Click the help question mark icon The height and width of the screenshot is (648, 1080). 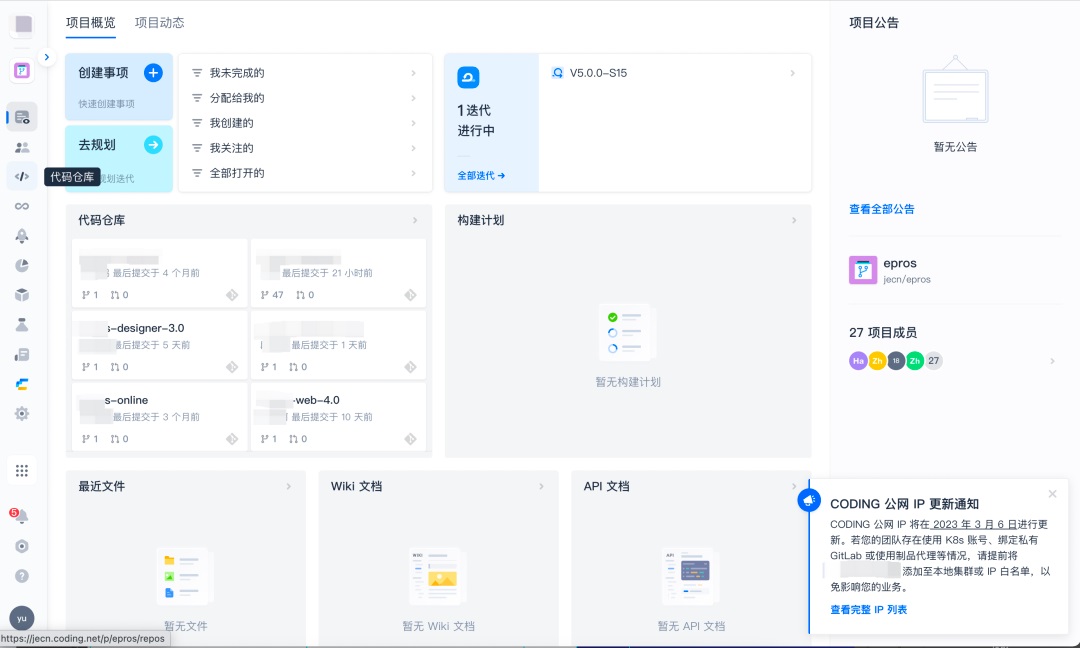[22, 576]
